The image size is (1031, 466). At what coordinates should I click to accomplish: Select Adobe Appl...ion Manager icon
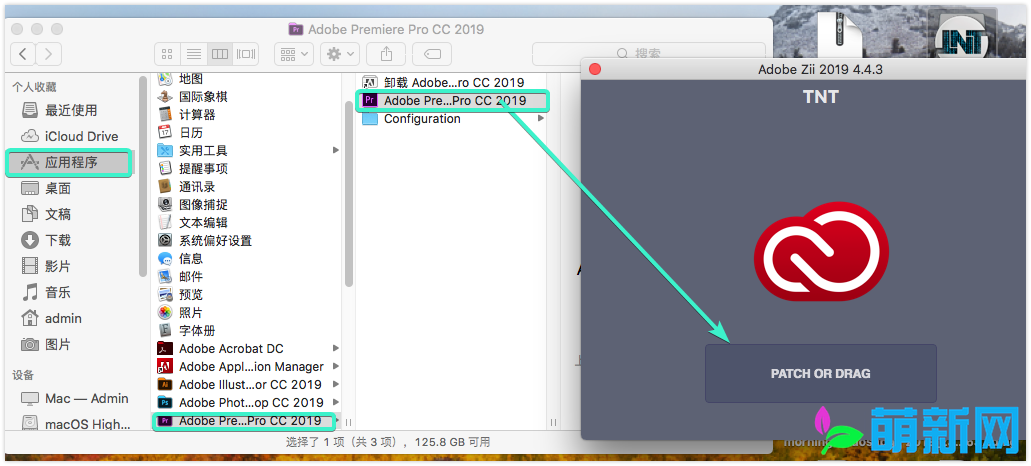tap(165, 366)
